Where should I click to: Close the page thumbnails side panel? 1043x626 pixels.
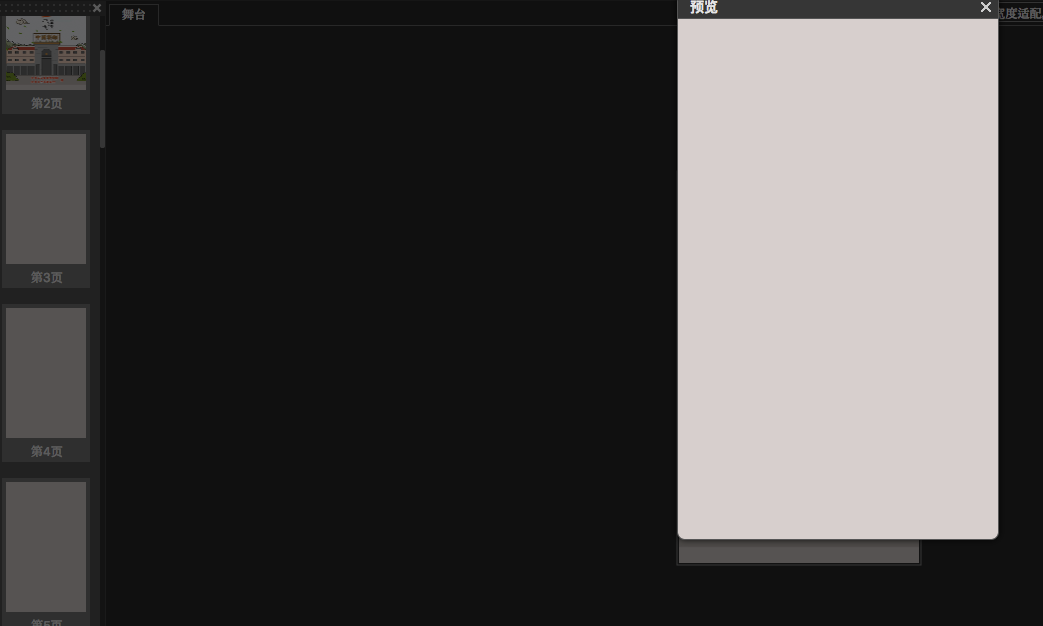[97, 8]
